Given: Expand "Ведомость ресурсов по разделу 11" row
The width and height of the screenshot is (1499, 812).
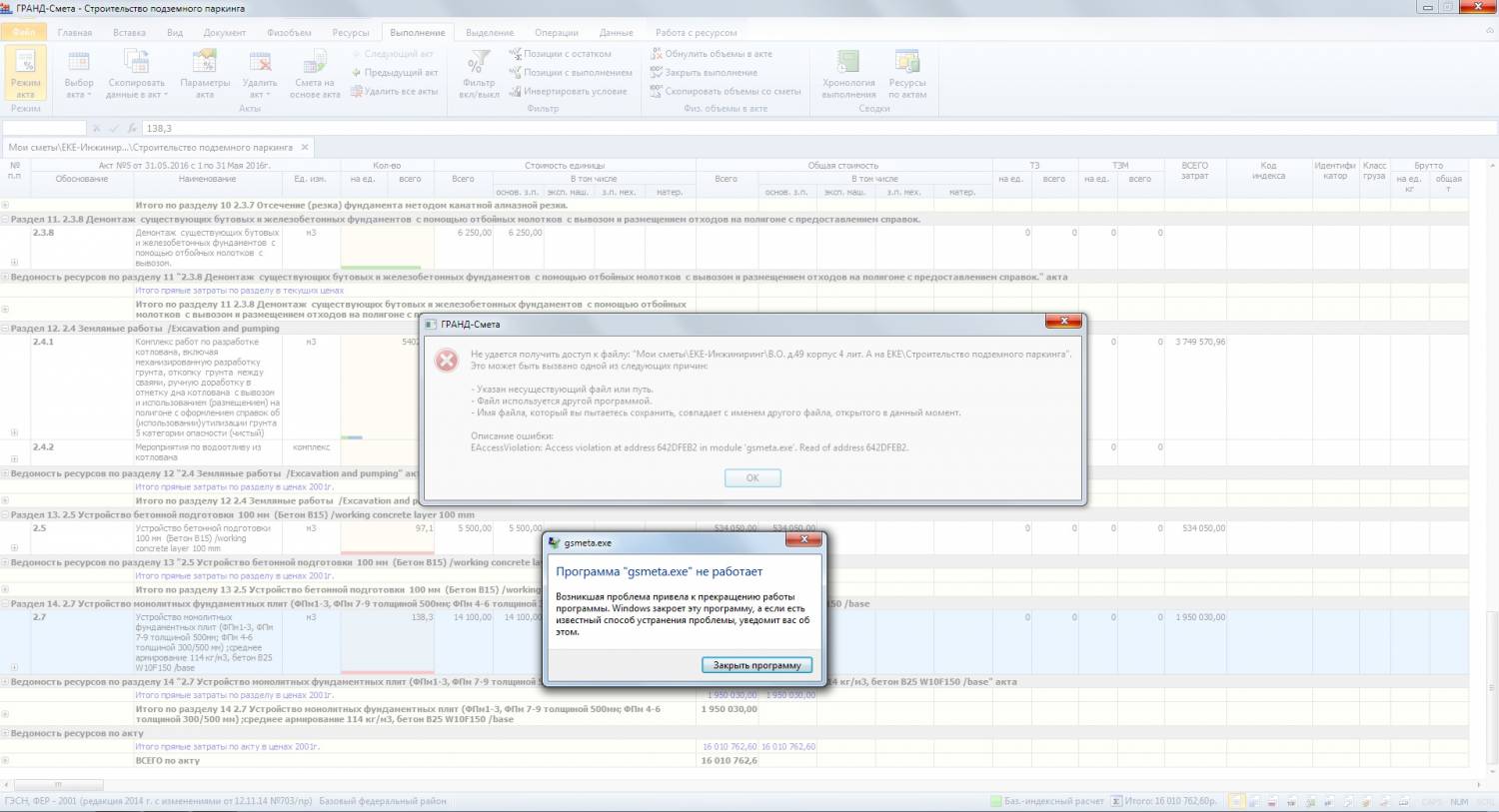Looking at the screenshot, I should pos(5,277).
